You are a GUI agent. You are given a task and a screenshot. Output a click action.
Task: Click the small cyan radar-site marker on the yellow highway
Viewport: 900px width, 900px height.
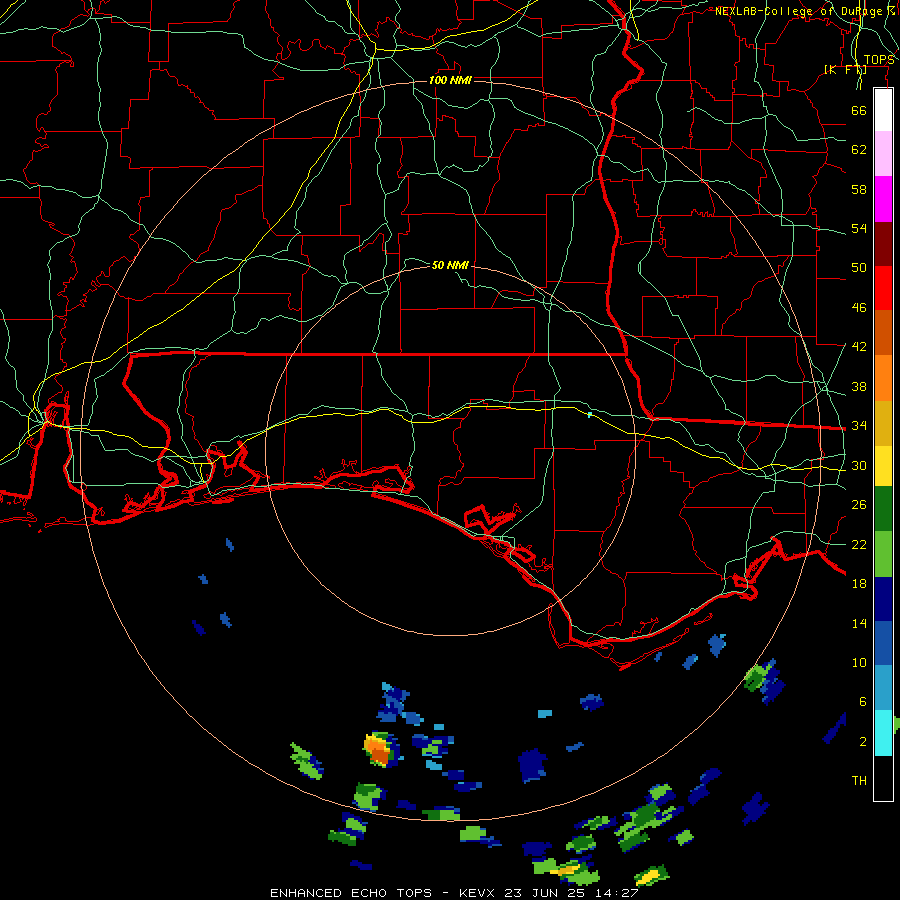(589, 414)
